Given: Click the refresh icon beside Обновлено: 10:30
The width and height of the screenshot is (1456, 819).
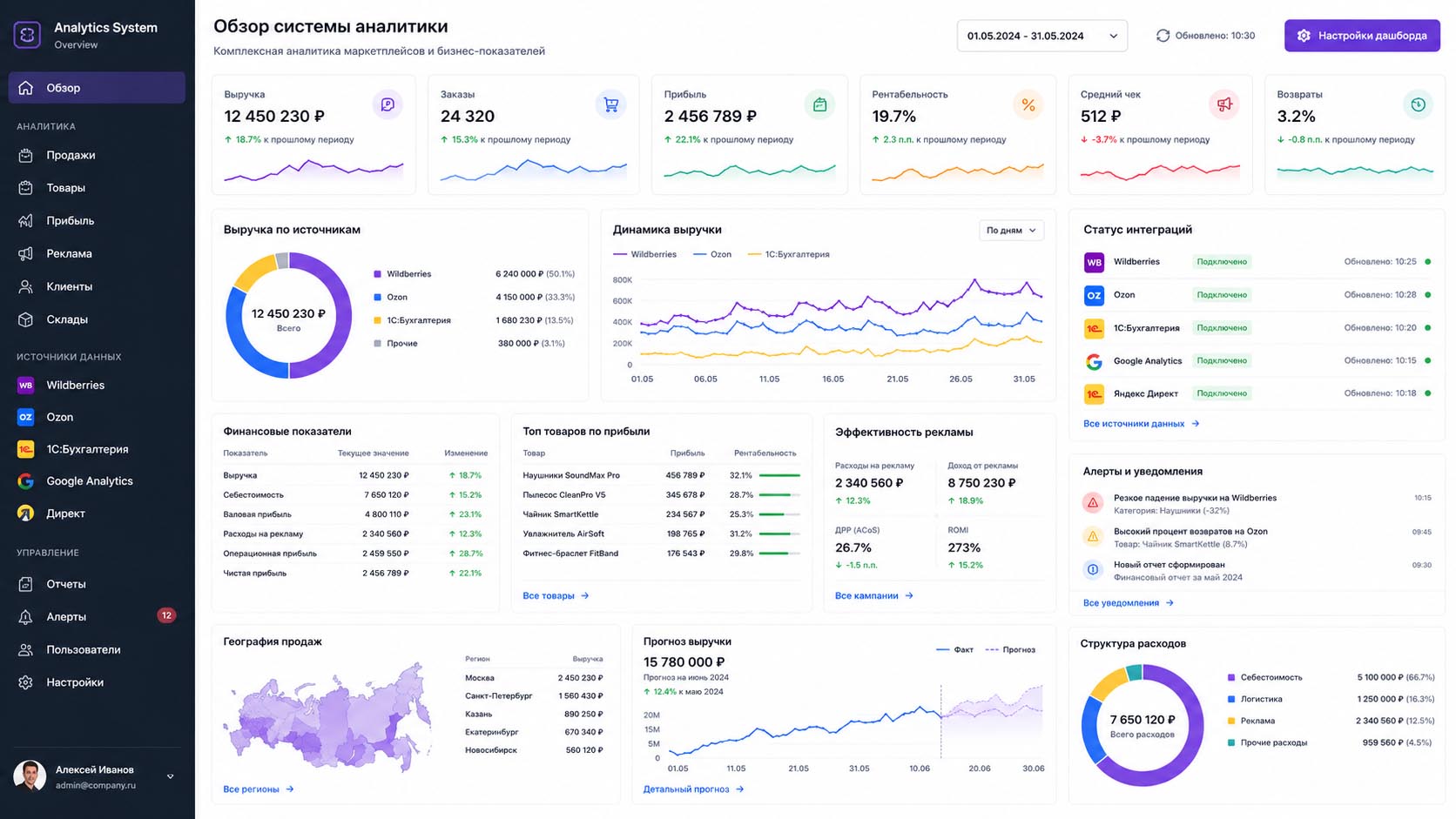Looking at the screenshot, I should [x=1163, y=36].
